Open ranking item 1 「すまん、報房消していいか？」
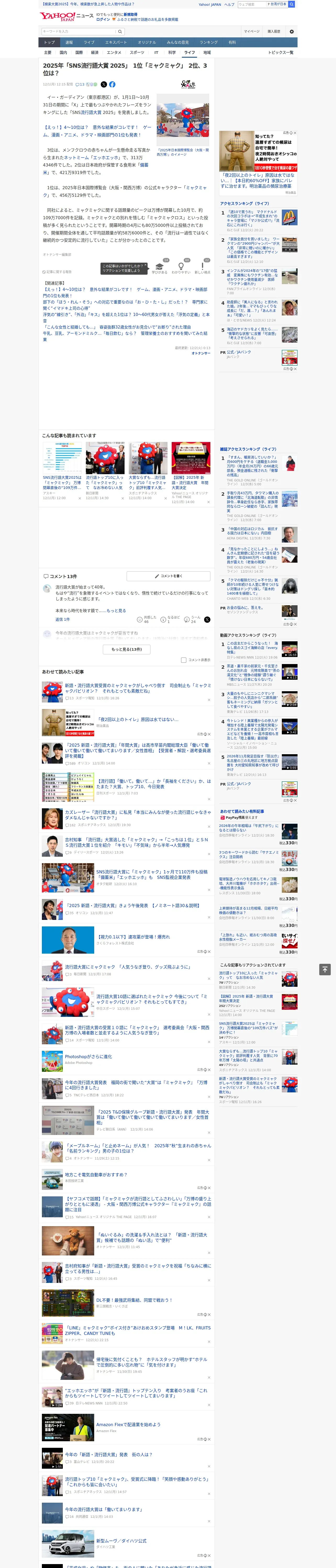 pyautogui.click(x=253, y=466)
